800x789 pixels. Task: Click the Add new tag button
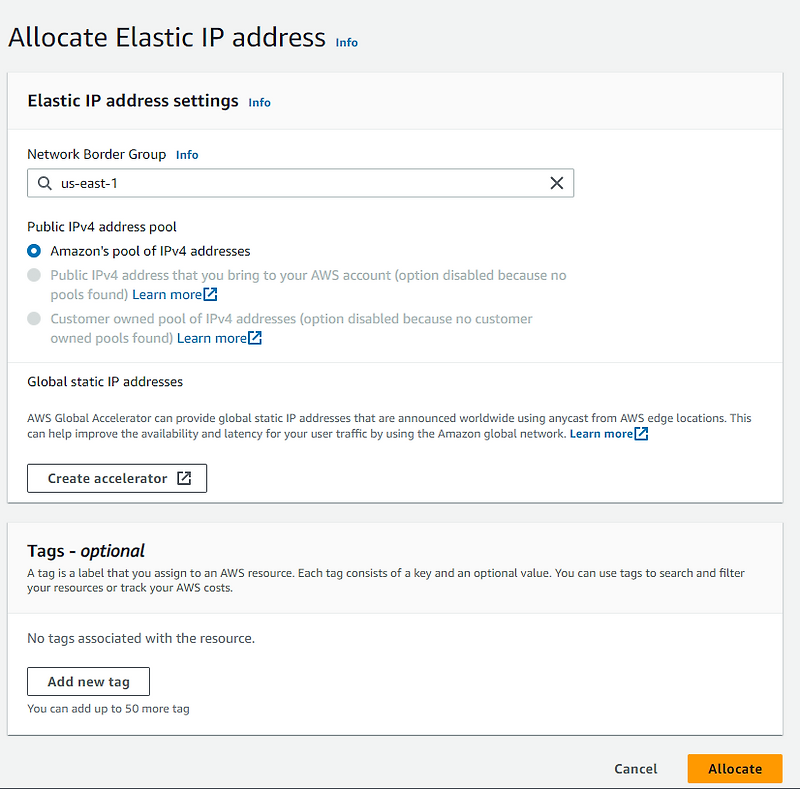pyautogui.click(x=88, y=681)
